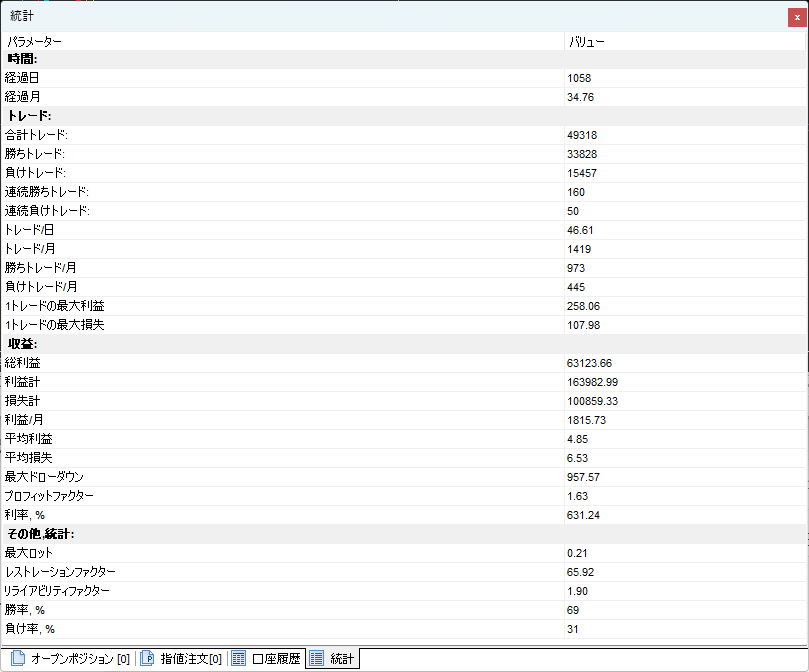
Task: Open the 指値注文[0] tab
Action: coord(190,659)
